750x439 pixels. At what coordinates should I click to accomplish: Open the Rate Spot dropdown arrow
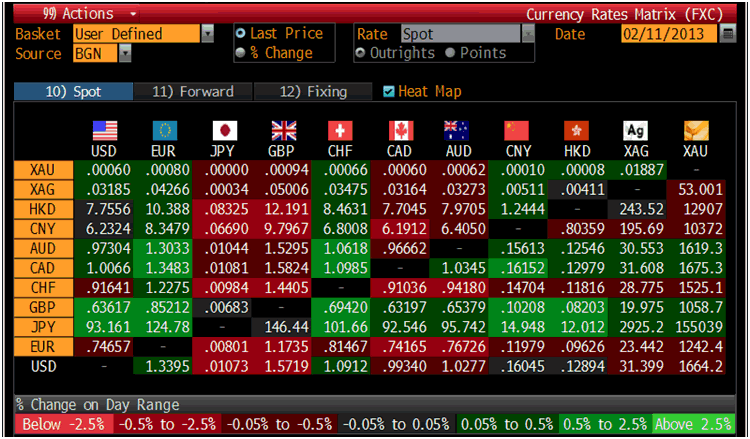tap(528, 33)
